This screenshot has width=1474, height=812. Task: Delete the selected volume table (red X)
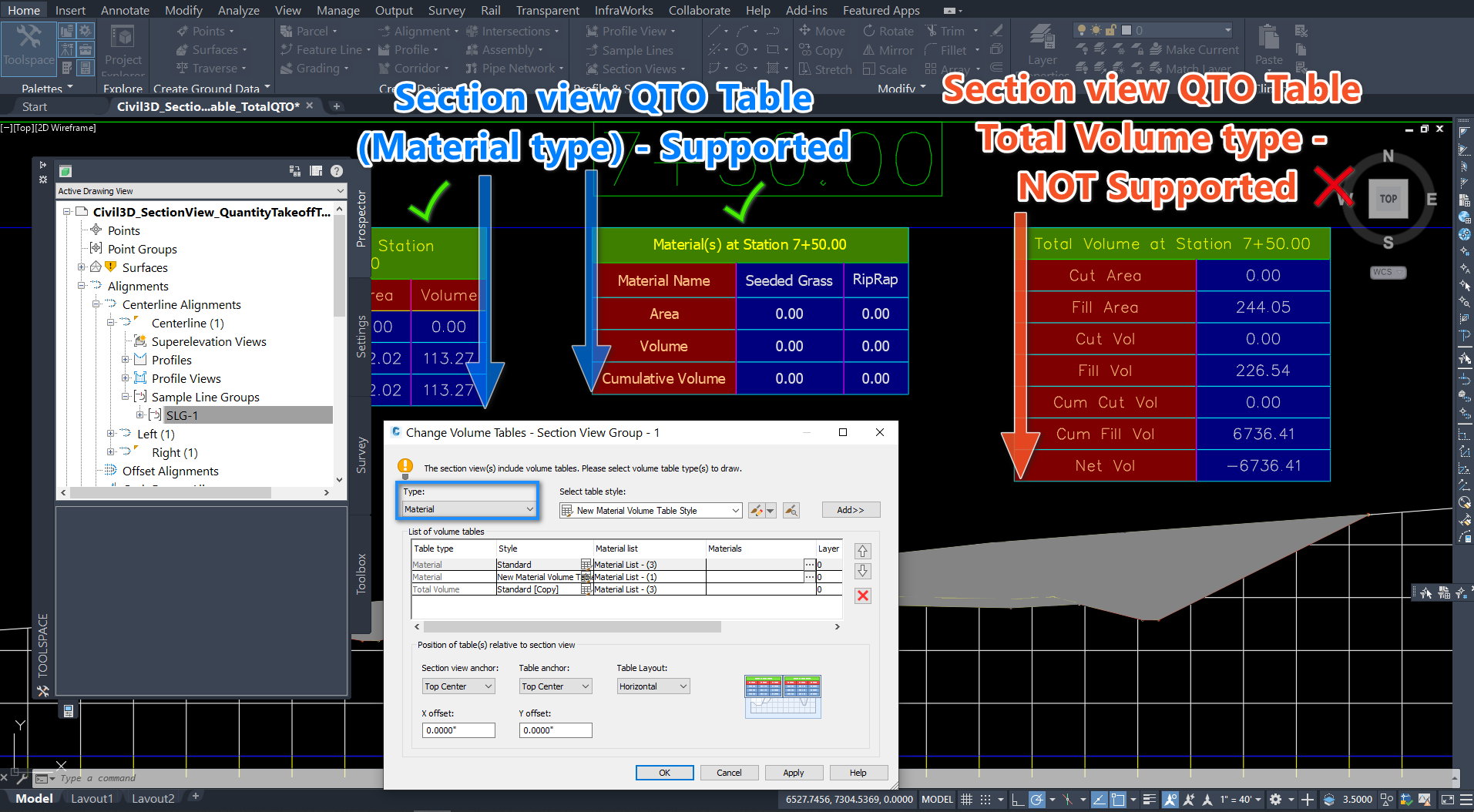863,596
